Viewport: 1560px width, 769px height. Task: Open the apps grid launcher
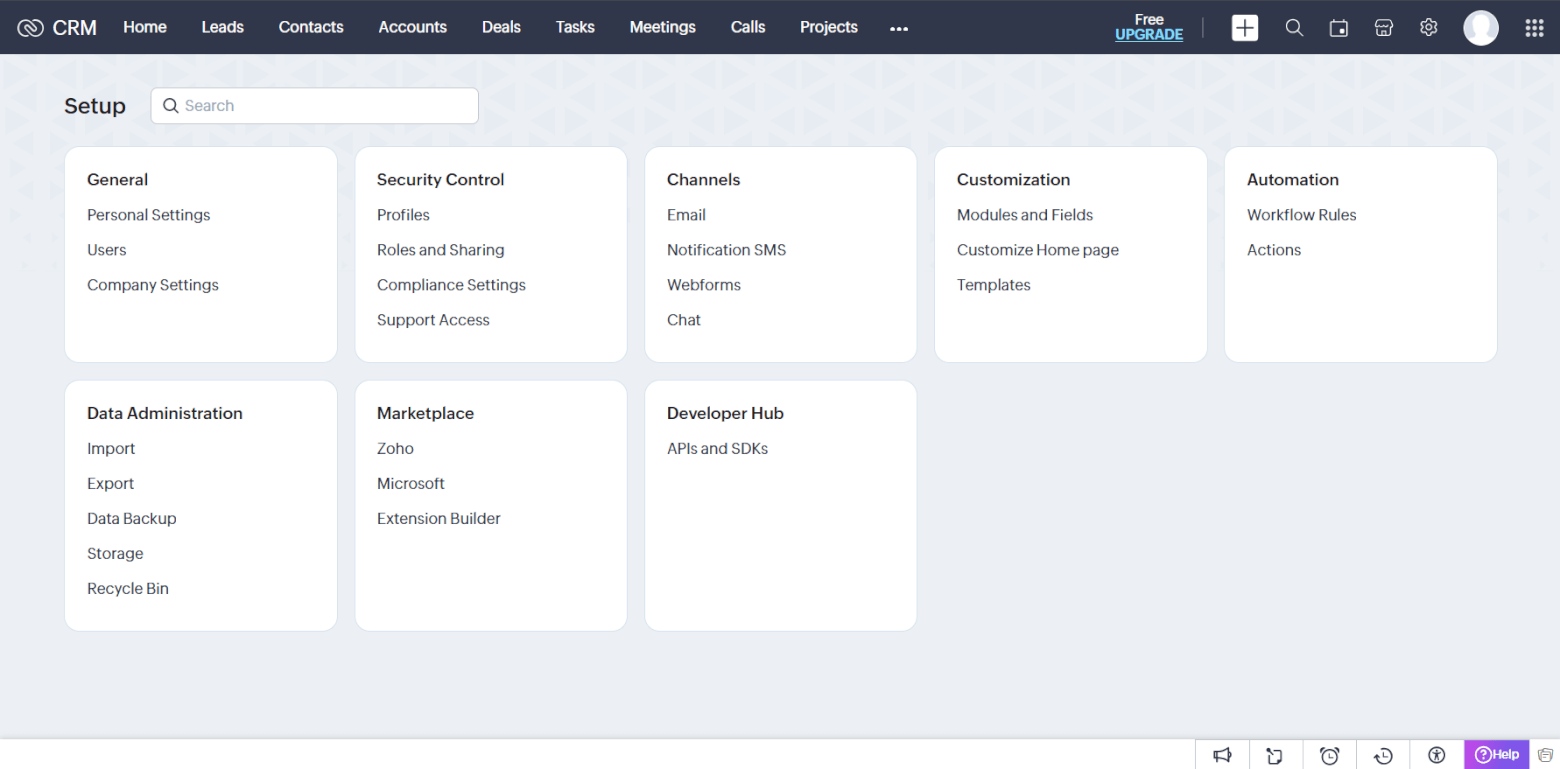1534,28
